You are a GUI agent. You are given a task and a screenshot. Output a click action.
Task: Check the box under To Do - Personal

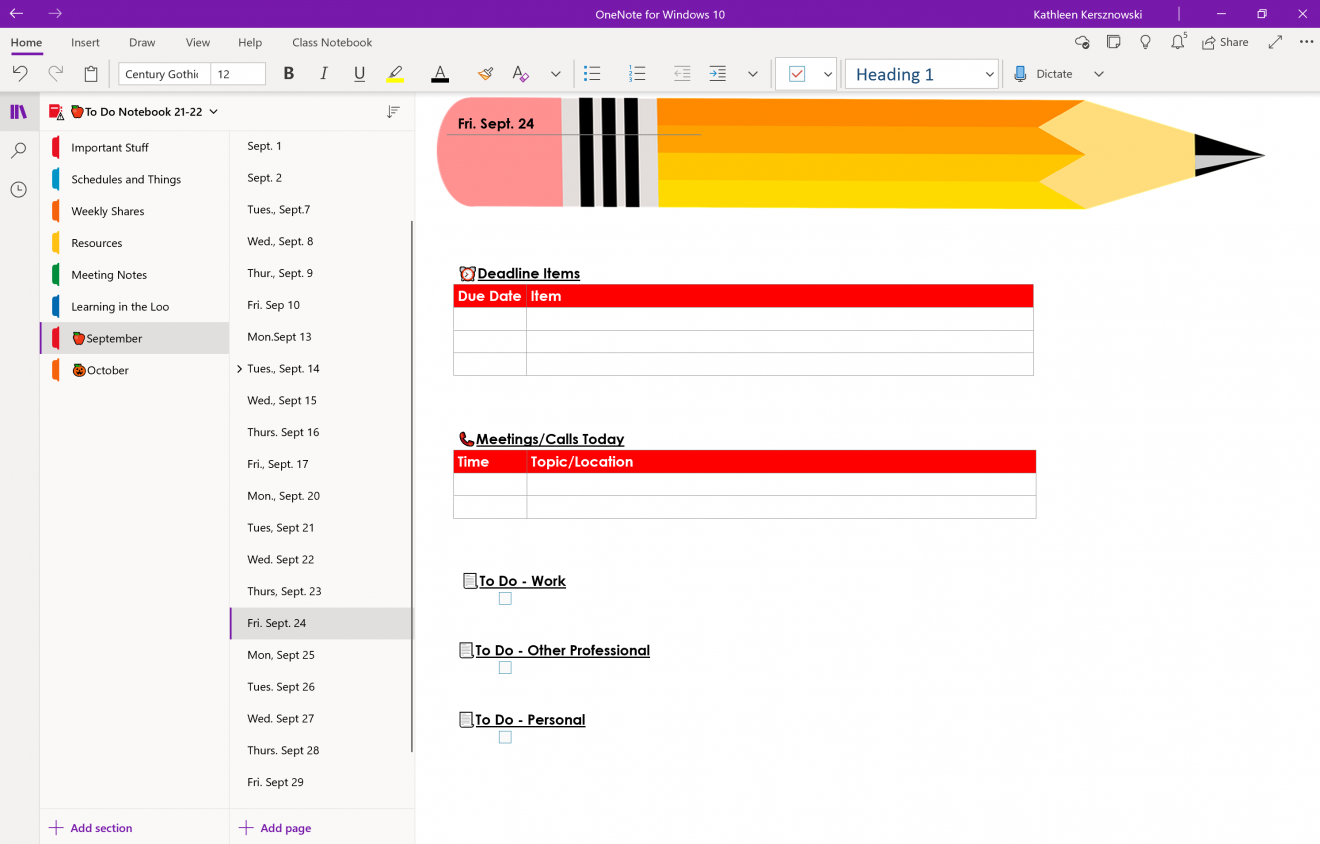coord(505,737)
